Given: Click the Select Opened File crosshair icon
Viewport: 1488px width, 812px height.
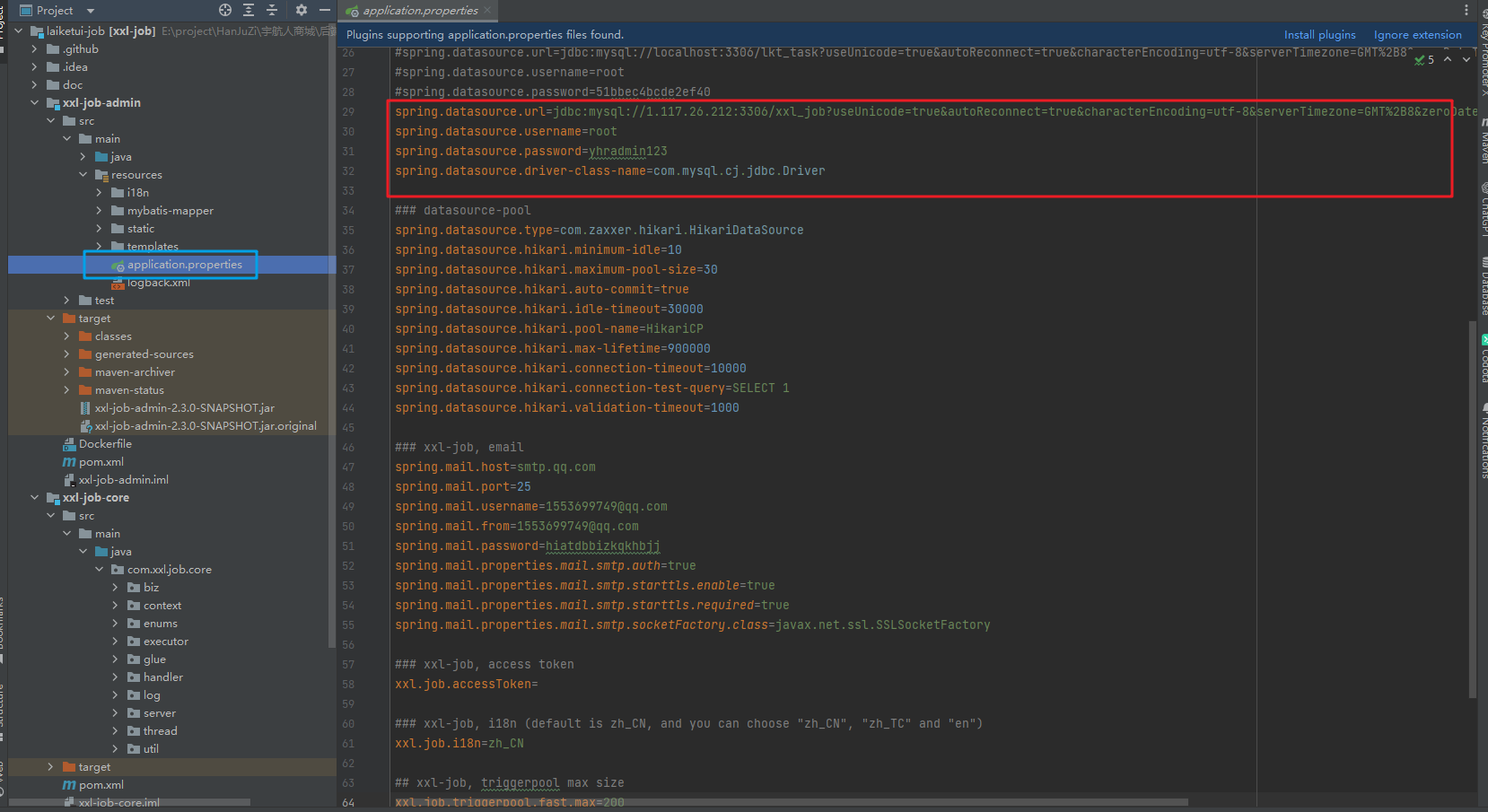Looking at the screenshot, I should pyautogui.click(x=225, y=10).
